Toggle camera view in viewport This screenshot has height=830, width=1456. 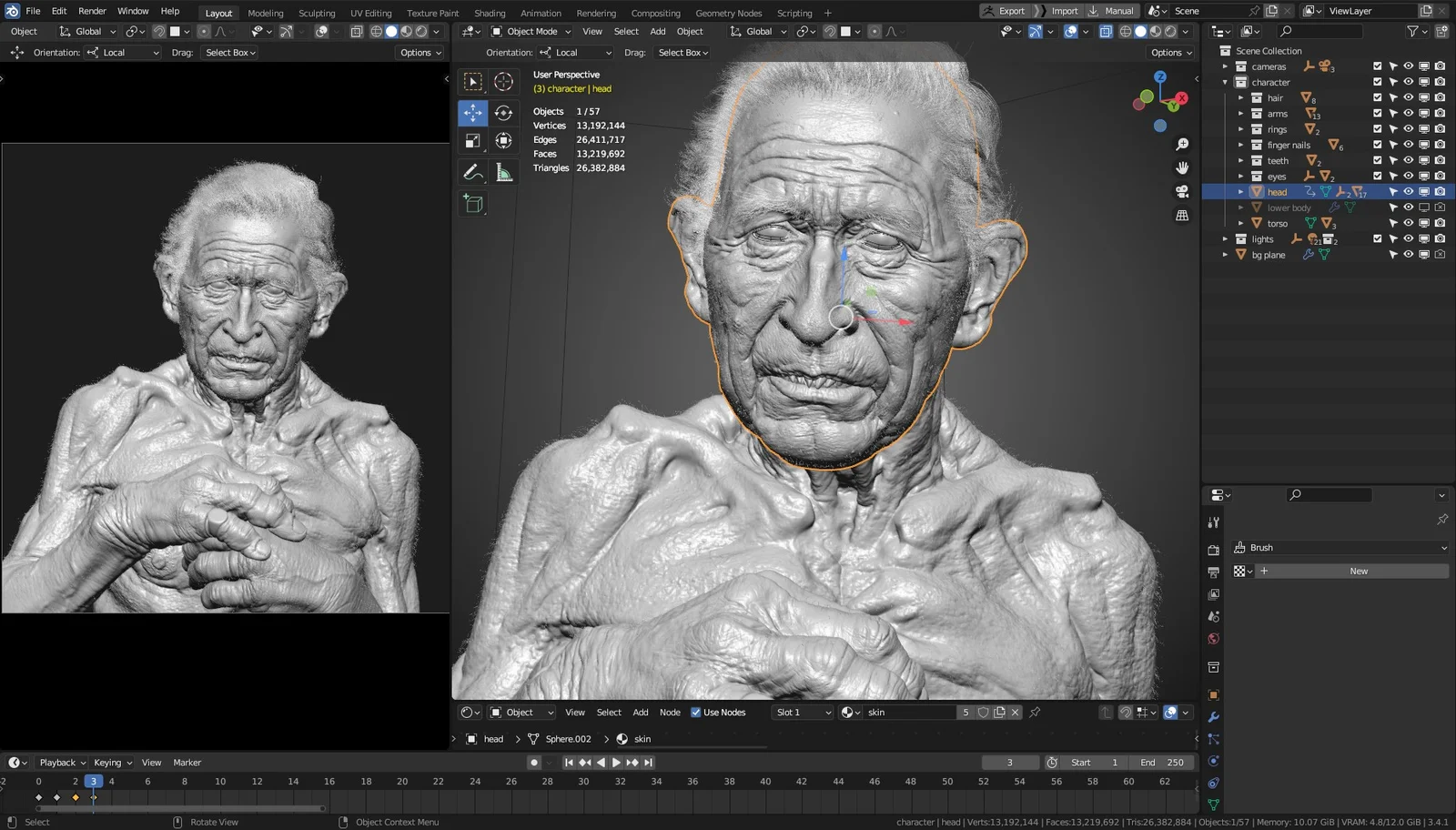click(1182, 191)
